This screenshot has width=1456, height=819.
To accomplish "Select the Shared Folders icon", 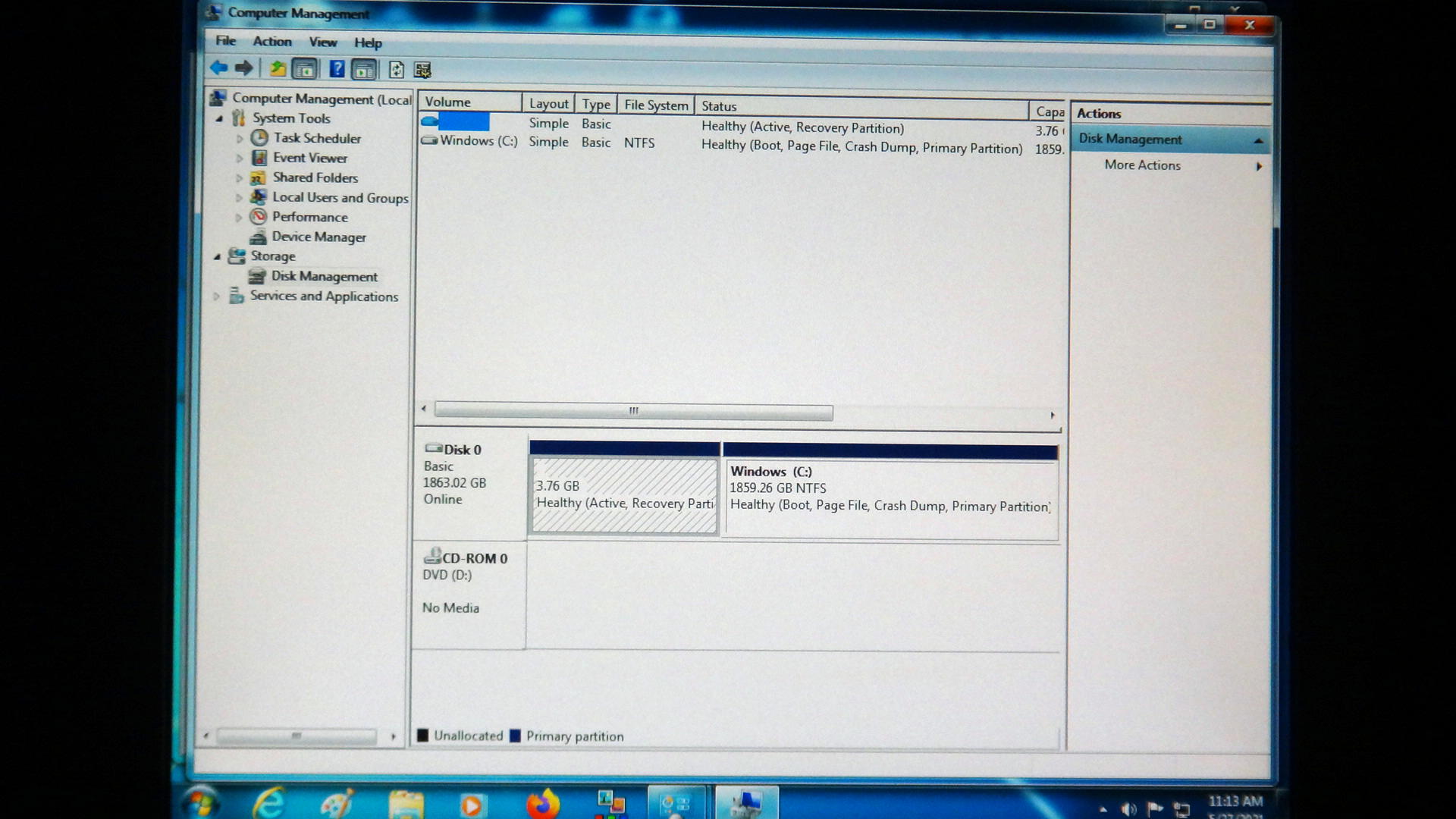I will 259,177.
